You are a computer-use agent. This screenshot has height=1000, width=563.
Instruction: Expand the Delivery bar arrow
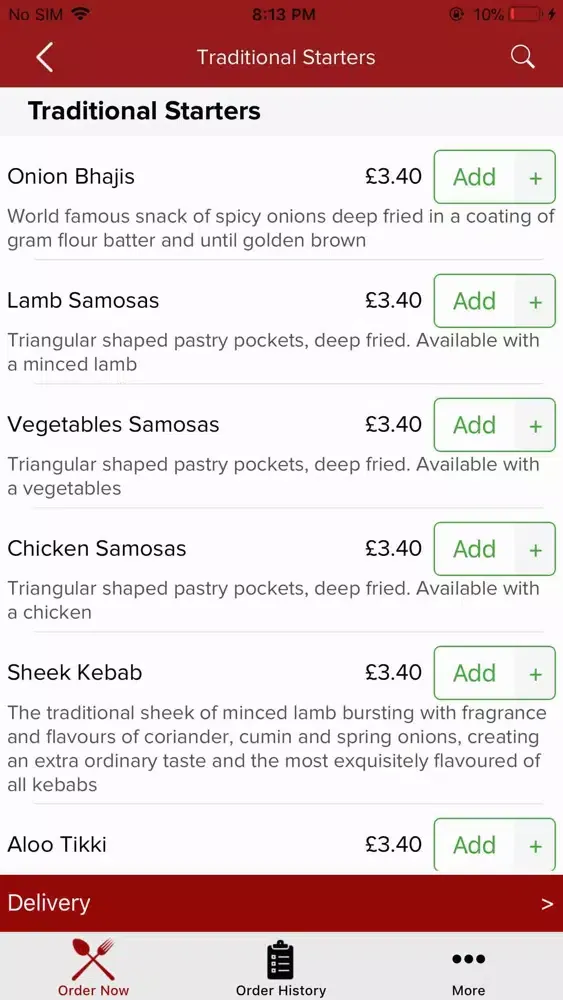pos(547,904)
